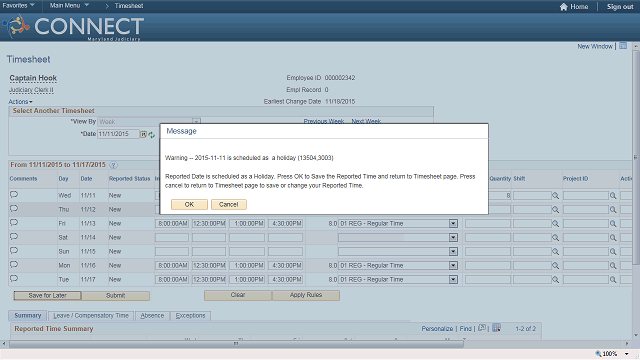Click Apply Rules button
640x360 pixels.
point(306,295)
